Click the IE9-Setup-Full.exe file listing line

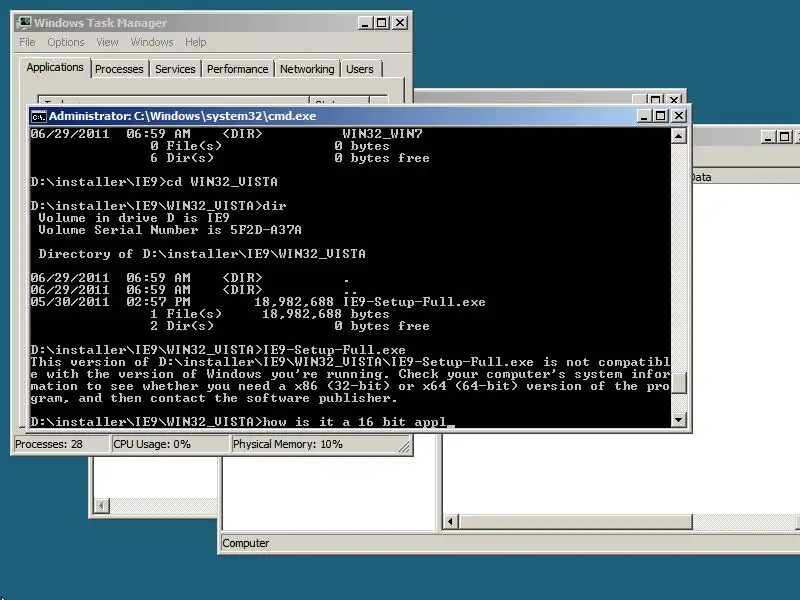coord(258,302)
